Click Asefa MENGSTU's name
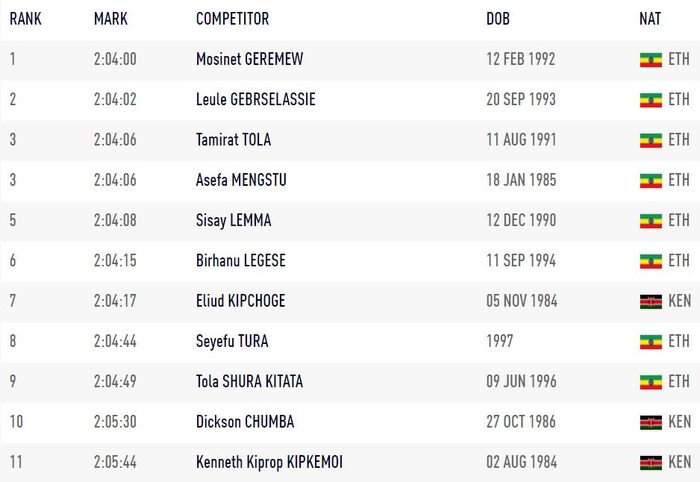 pyautogui.click(x=243, y=180)
